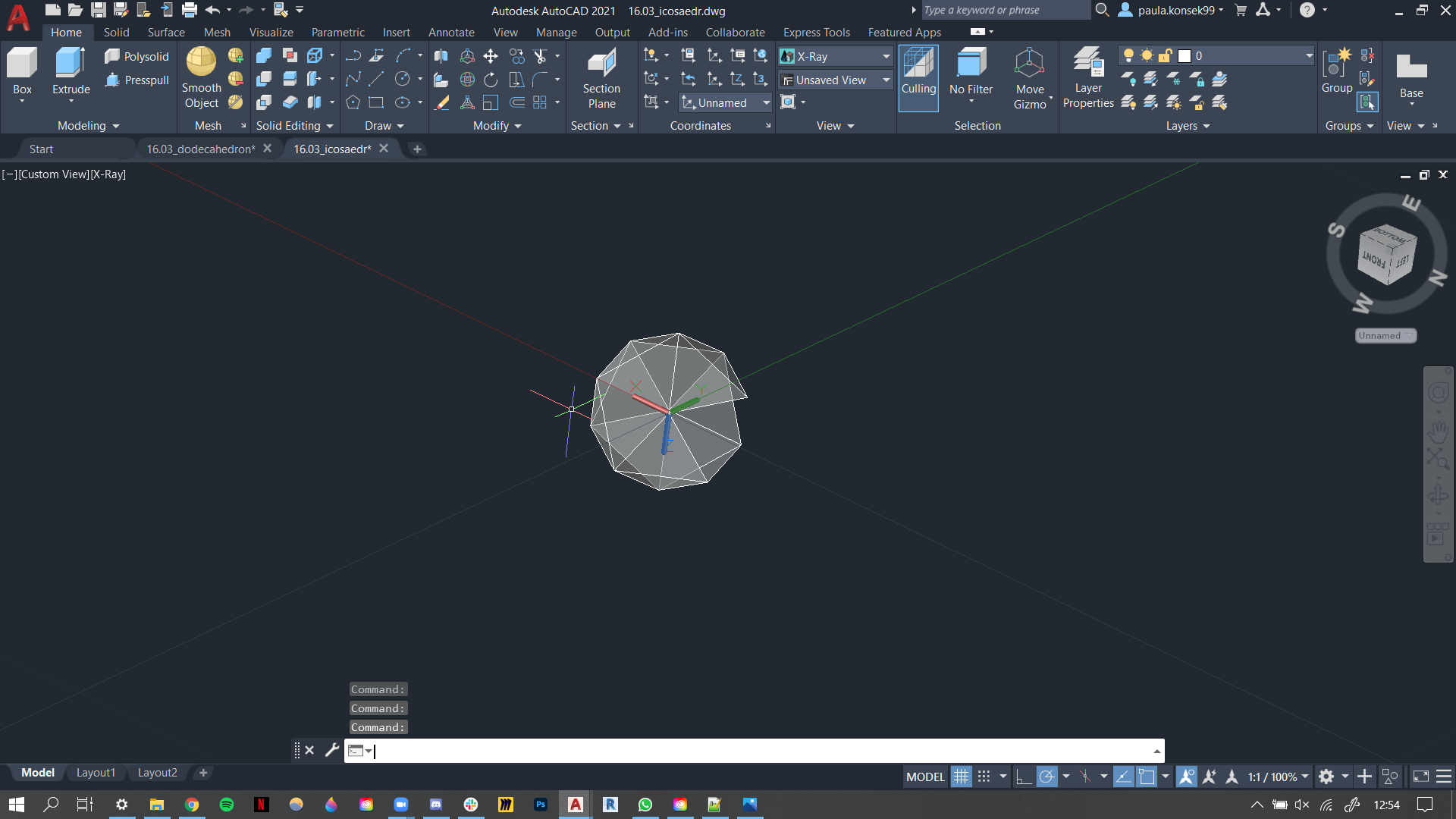Viewport: 1456px width, 819px height.
Task: Toggle Culling selection mode
Action: click(918, 77)
